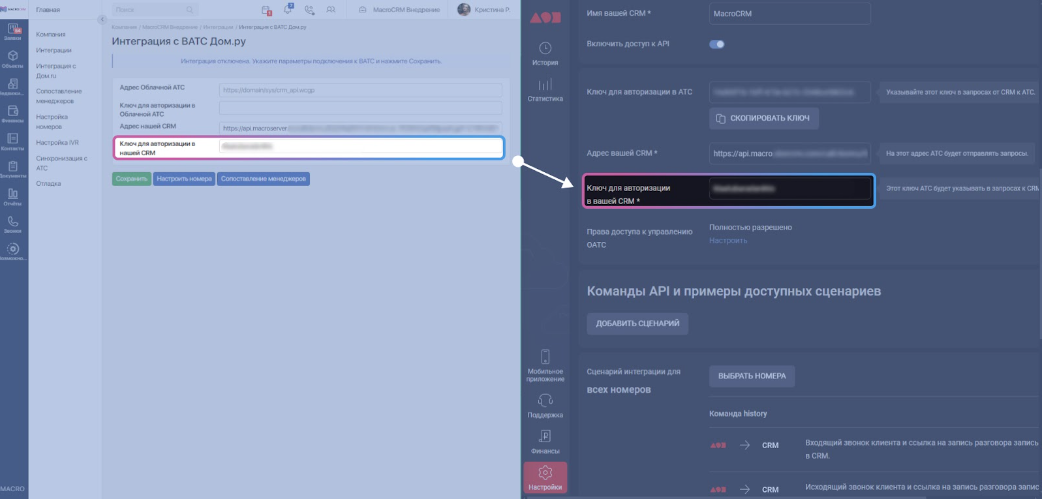Collapse the left menu panel chevron

pyautogui.click(x=102, y=19)
